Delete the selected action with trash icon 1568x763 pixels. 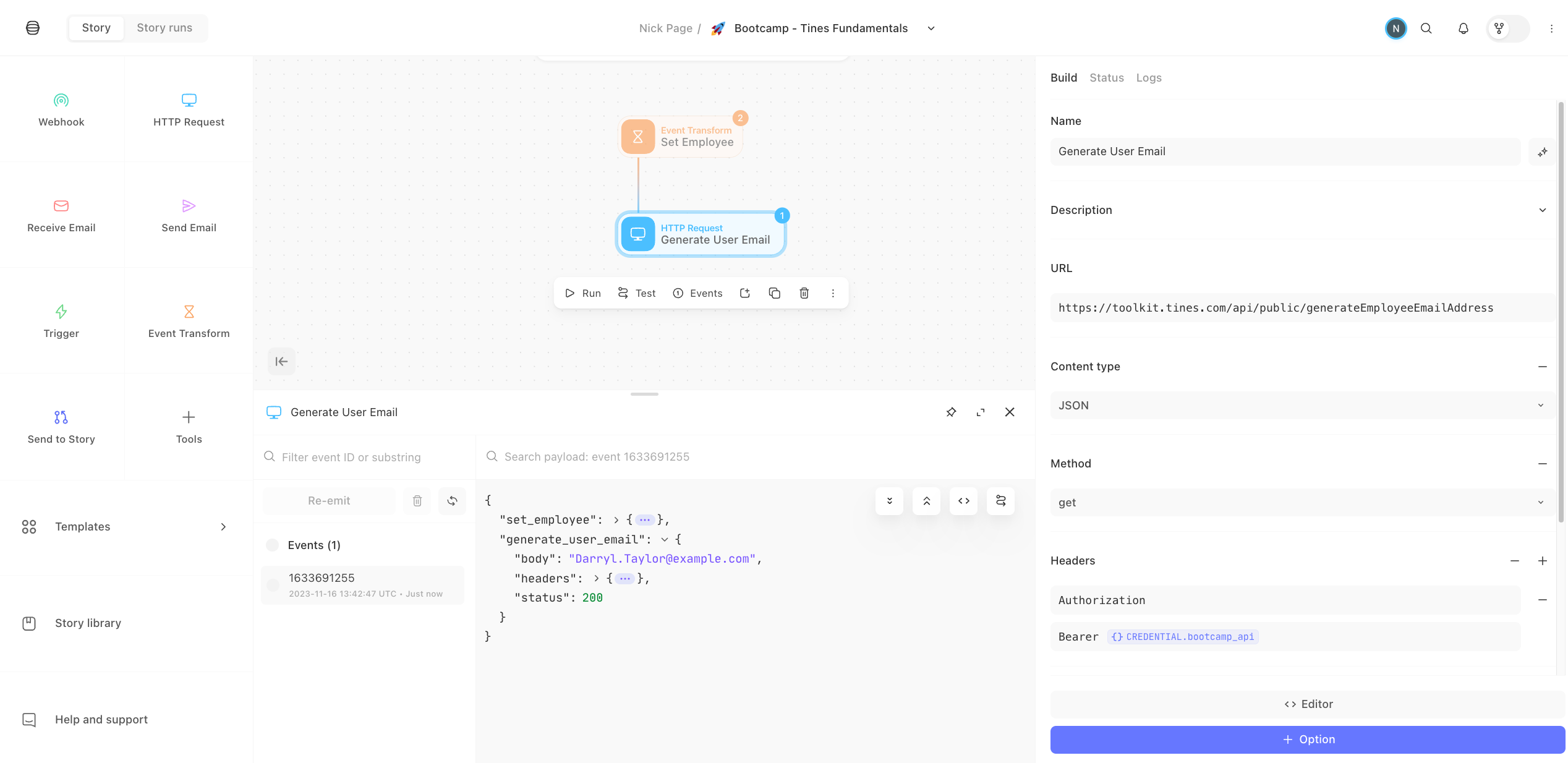[804, 293]
